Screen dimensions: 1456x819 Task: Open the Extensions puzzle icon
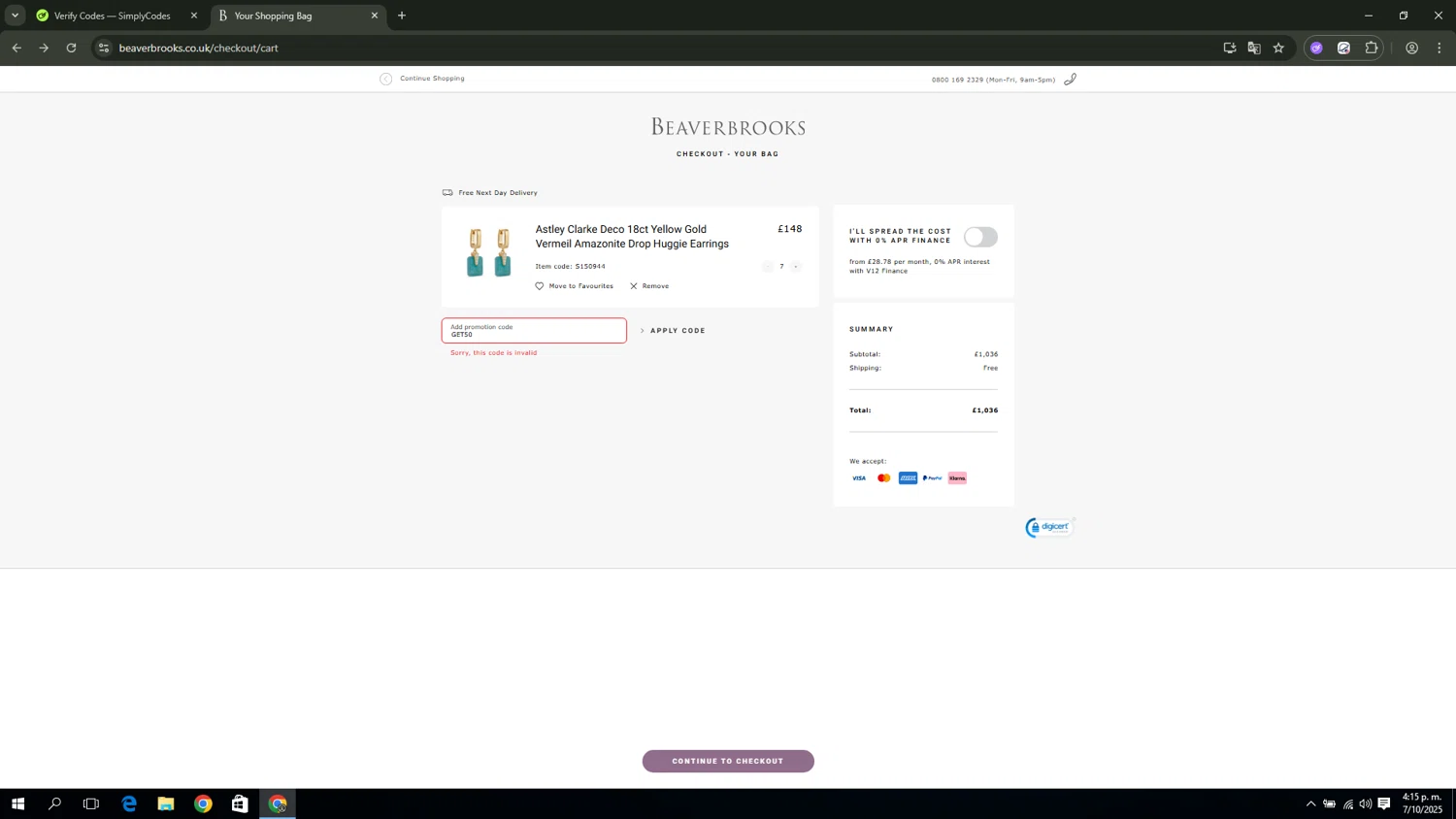click(x=1372, y=48)
